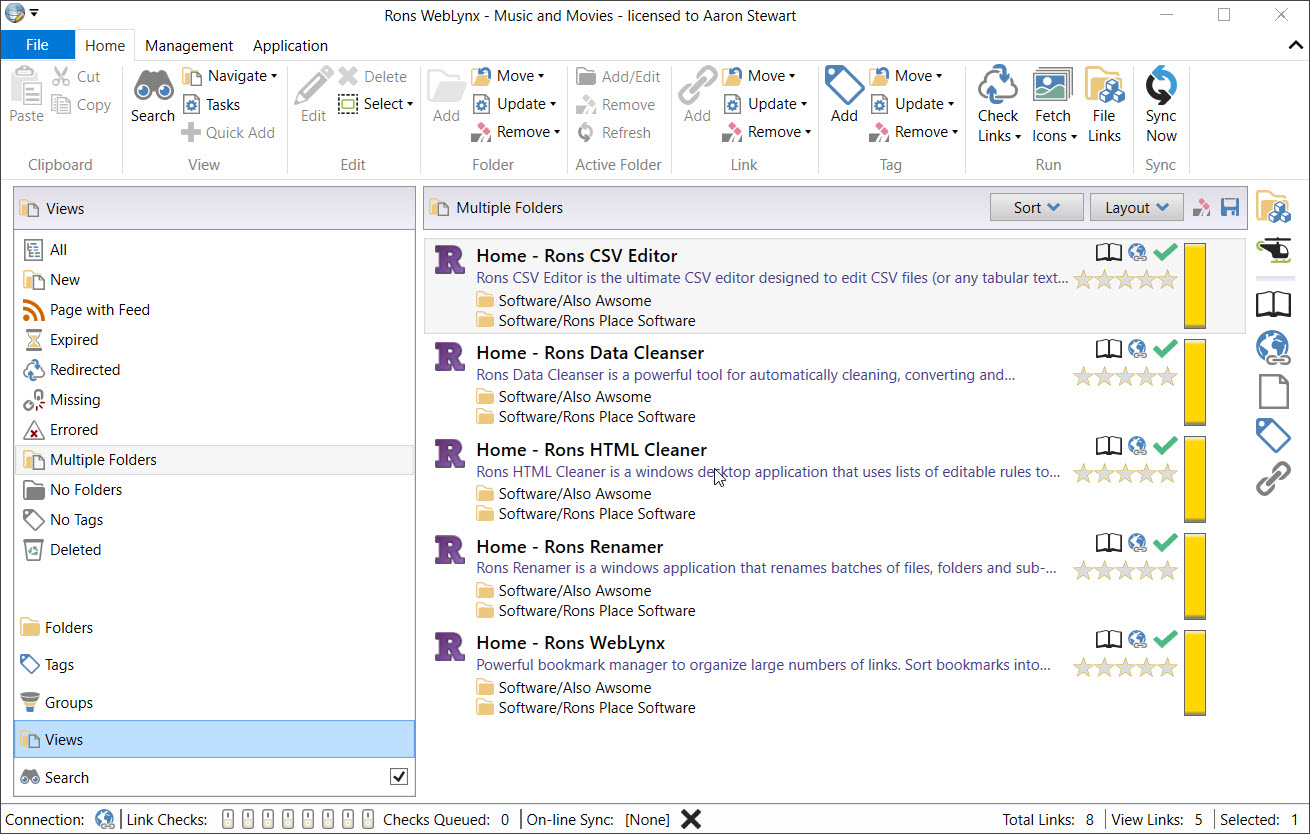
Task: Toggle the Search panel checkbox
Action: (x=398, y=777)
